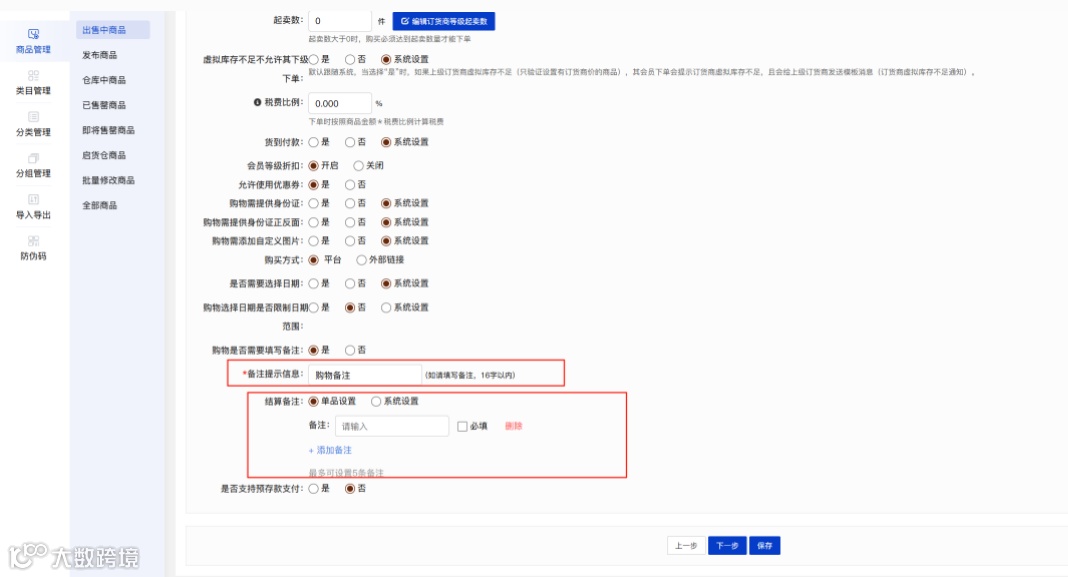
Task: Open 导入导出 sidebar section
Action: [x=33, y=207]
